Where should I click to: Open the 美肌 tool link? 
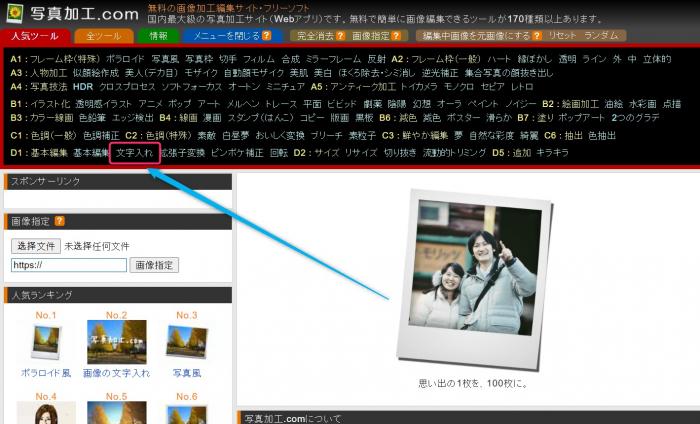299,73
